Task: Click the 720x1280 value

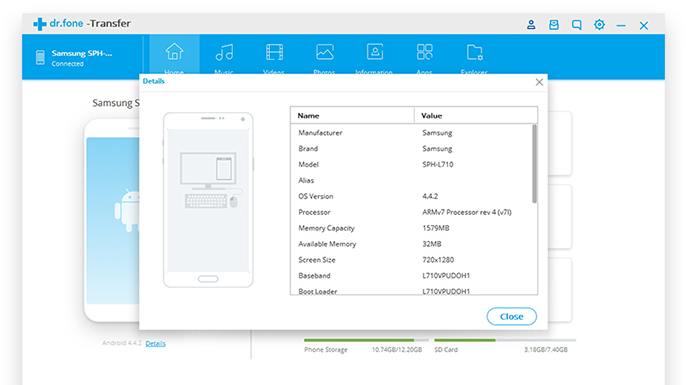Action: pyautogui.click(x=438, y=260)
